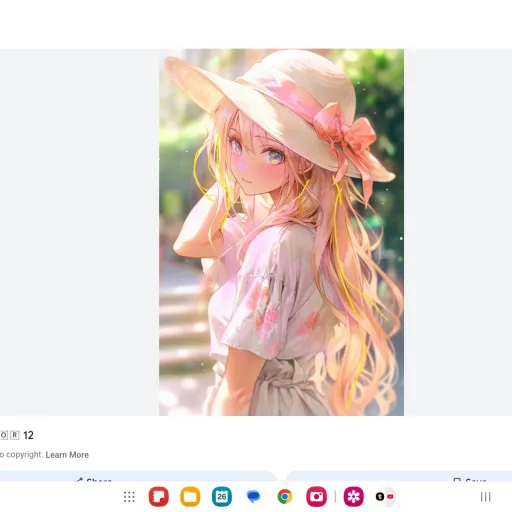Click the grey area right of image

coord(458,232)
